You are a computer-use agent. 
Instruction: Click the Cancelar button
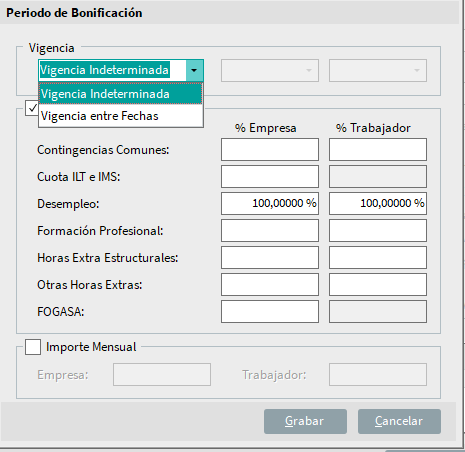point(399,421)
